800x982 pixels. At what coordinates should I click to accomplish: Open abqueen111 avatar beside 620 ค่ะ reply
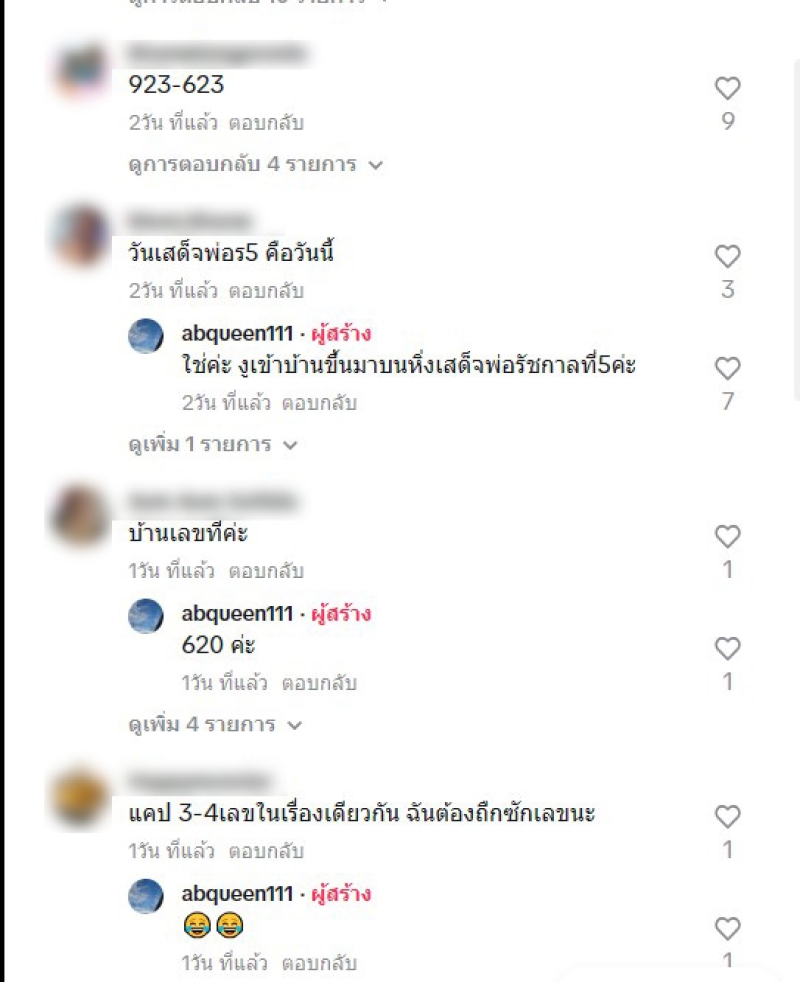pos(146,616)
